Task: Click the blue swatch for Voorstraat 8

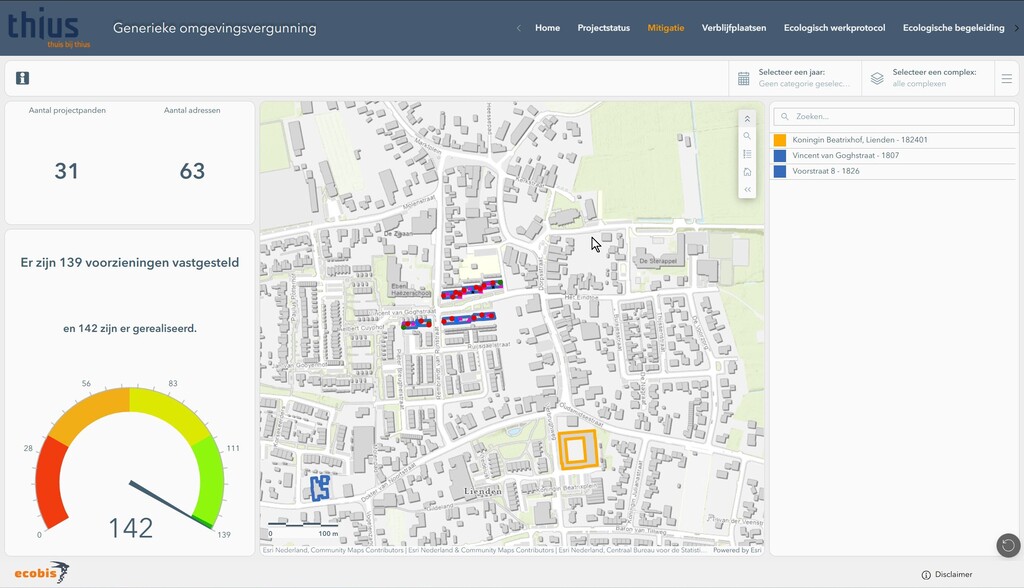Action: [x=780, y=171]
